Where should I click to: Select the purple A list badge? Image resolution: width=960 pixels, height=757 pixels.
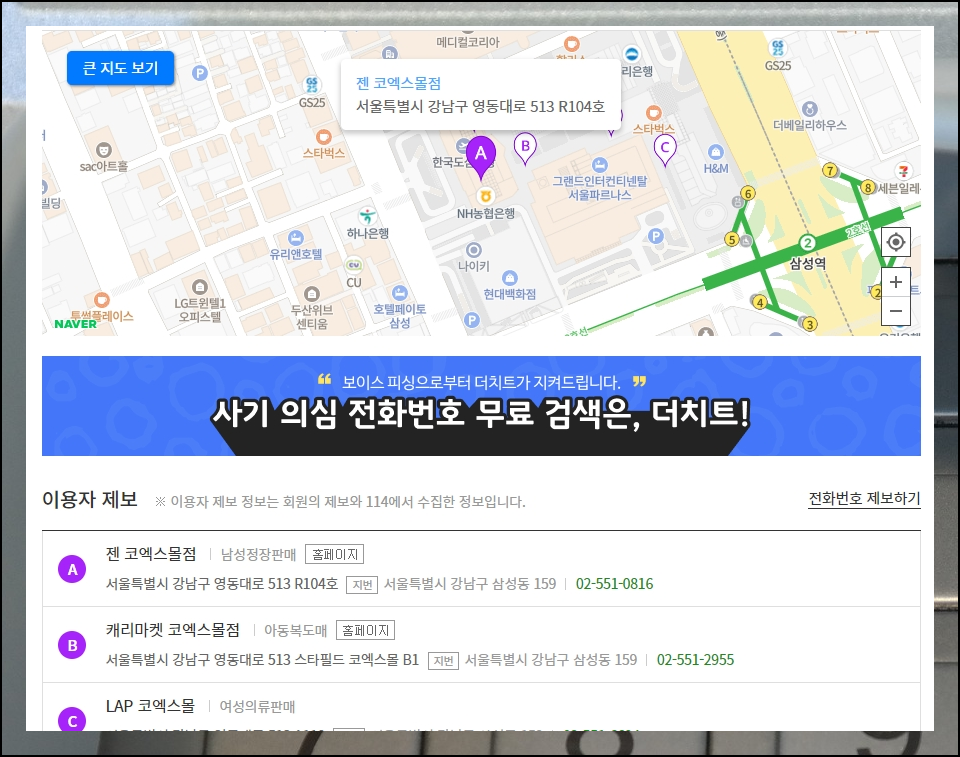(72, 570)
